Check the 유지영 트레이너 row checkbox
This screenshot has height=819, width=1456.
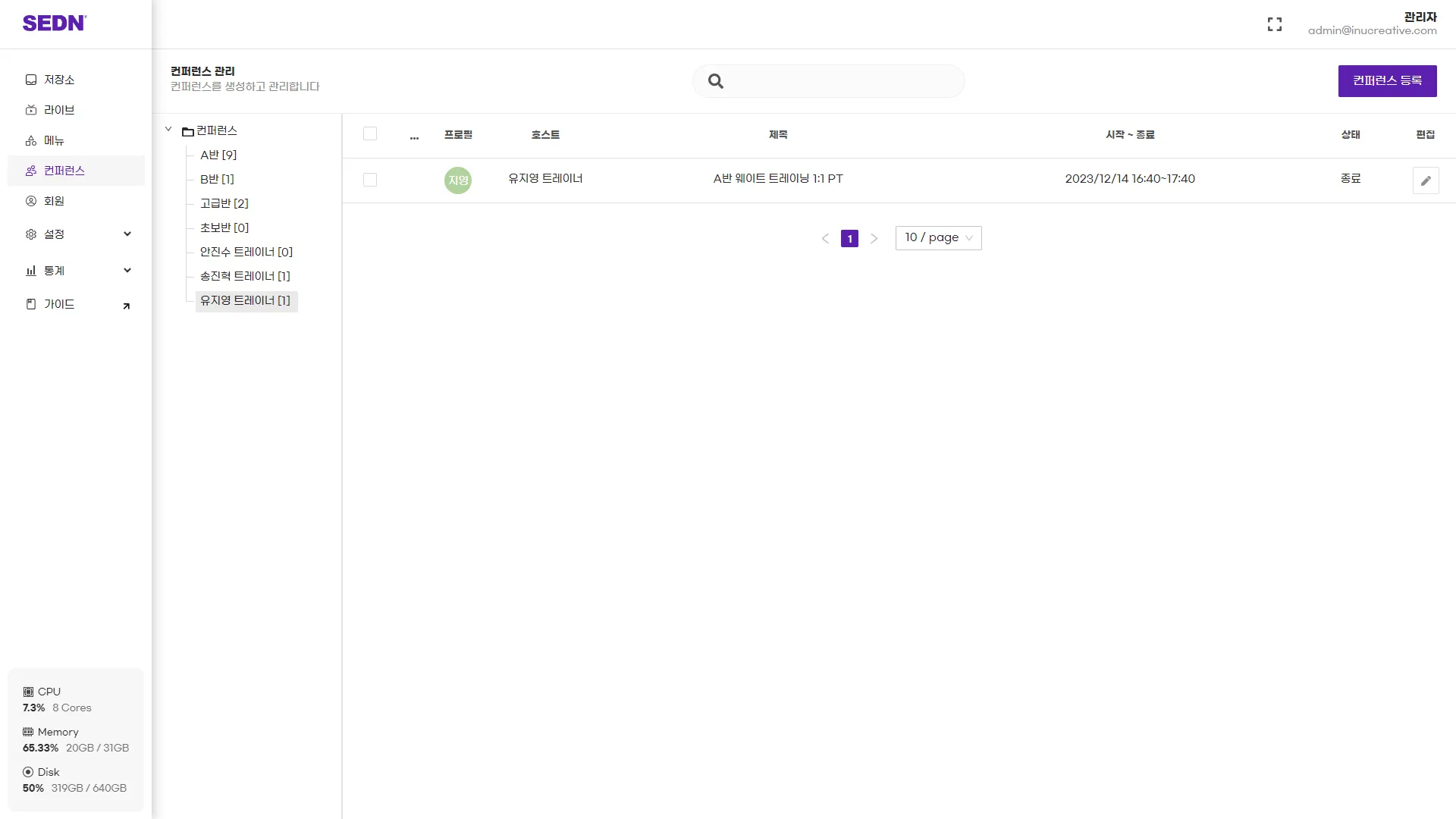tap(370, 180)
